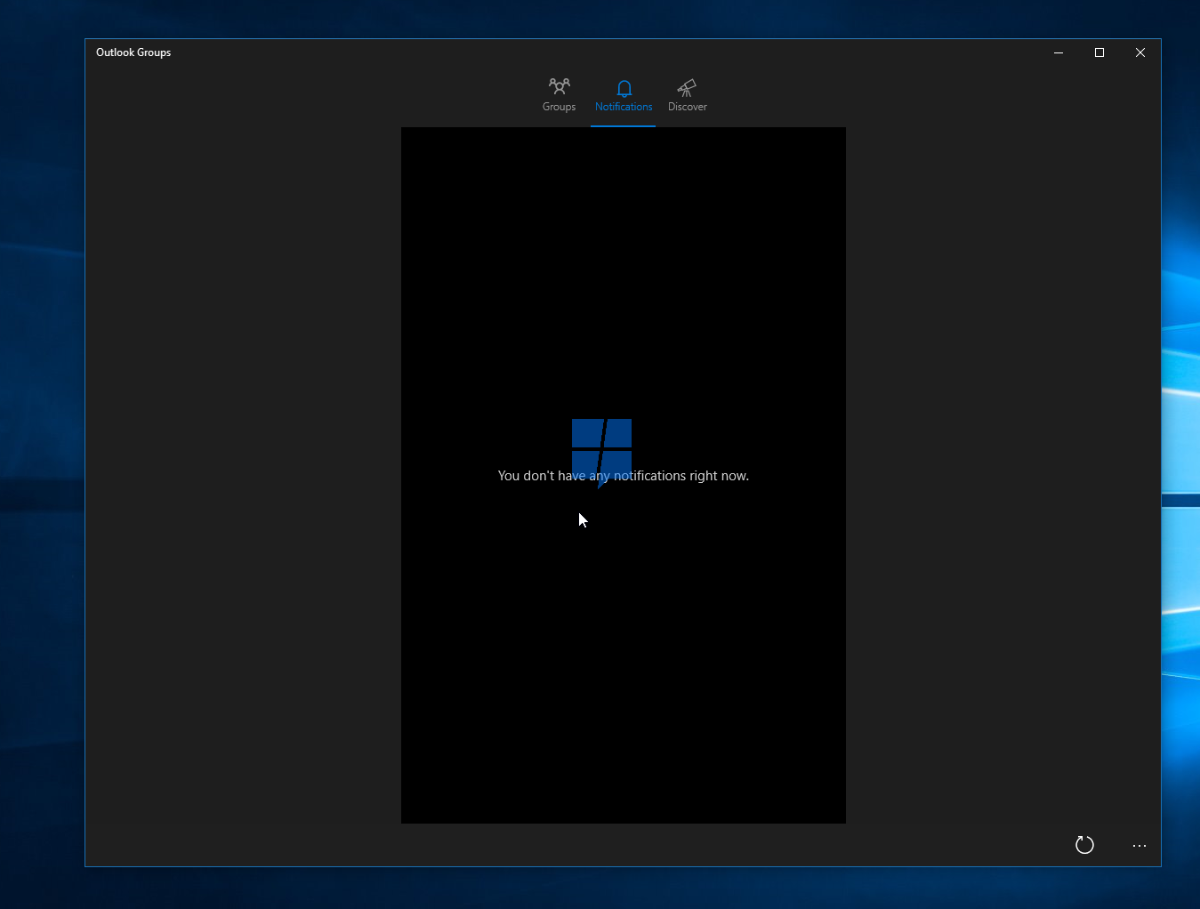Image resolution: width=1200 pixels, height=909 pixels.
Task: Close the Outlook Groups window
Action: point(1140,53)
